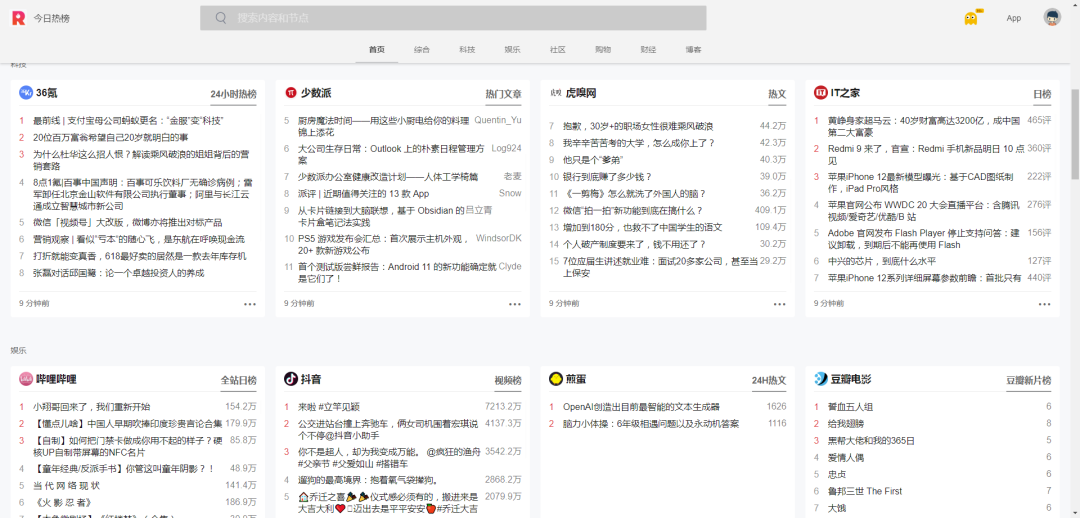The height and width of the screenshot is (518, 1080).
Task: Open more options on IT之家 card
Action: [x=1044, y=304]
